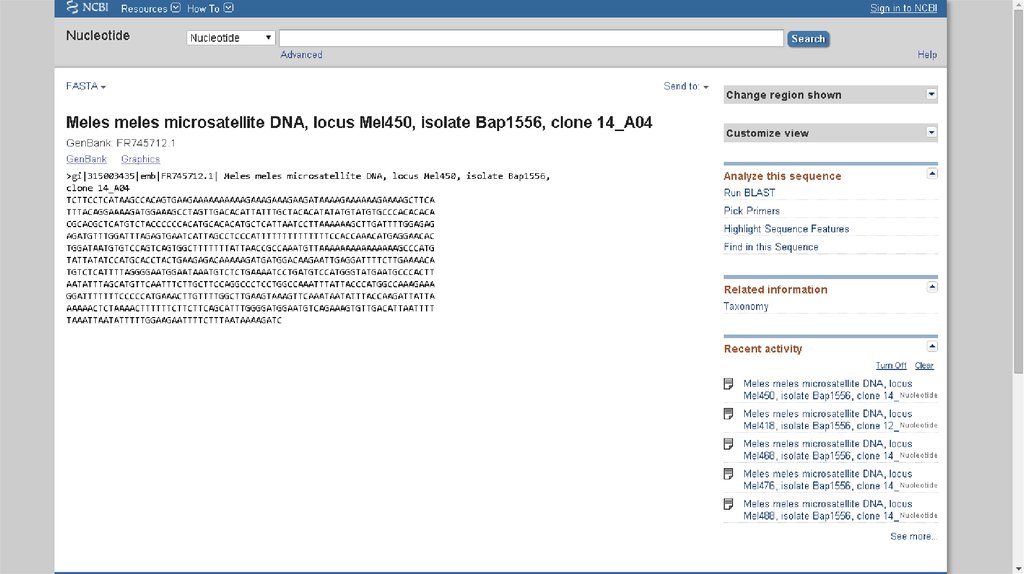1024x574 pixels.
Task: Click document icon beside Mel418 recent entry
Action: pos(729,414)
